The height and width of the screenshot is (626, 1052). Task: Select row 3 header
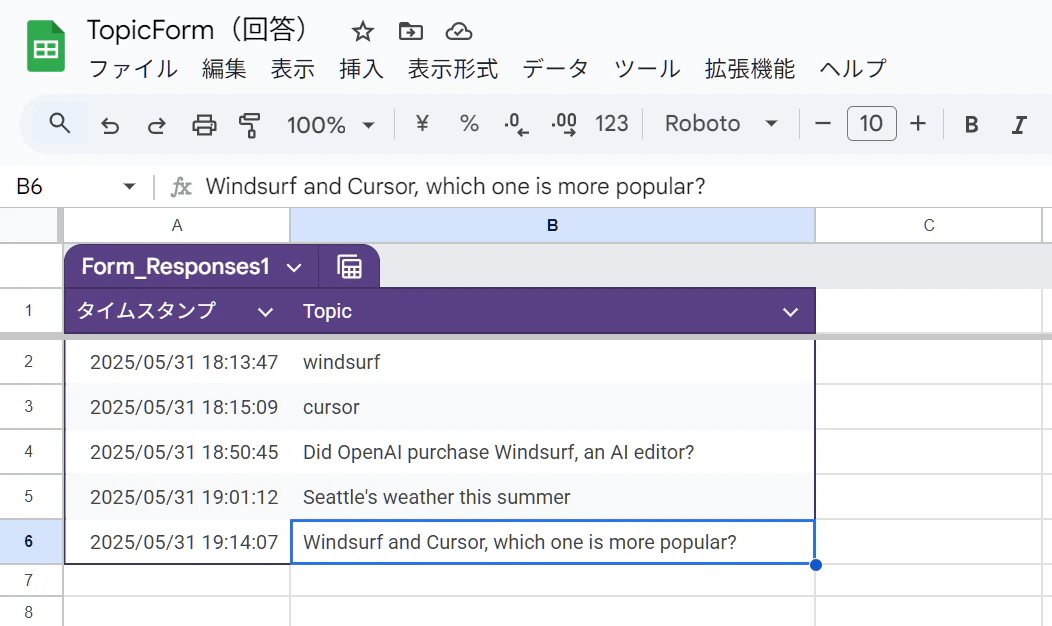pyautogui.click(x=29, y=407)
